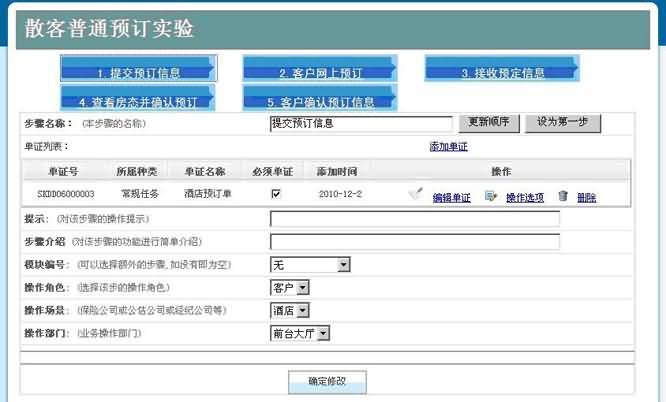Open the 操作场景 dropdown showing 酒店
This screenshot has width=666, height=402.
tap(290, 310)
